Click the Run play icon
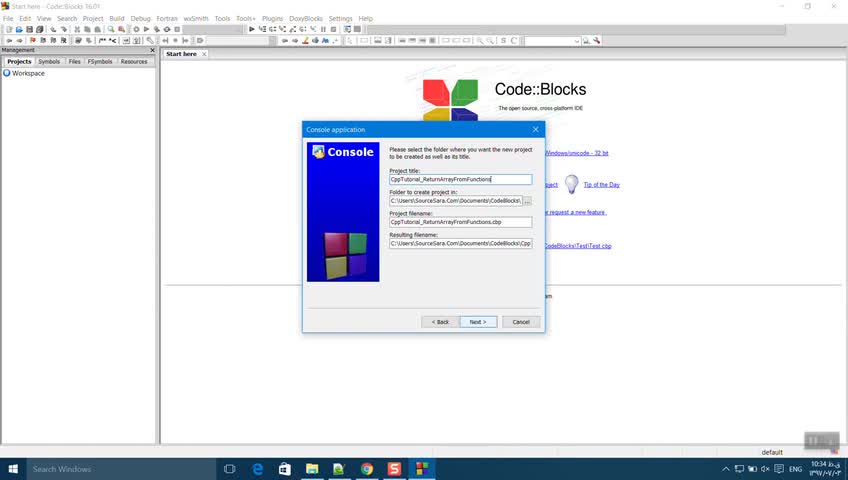This screenshot has width=848, height=480. tap(146, 29)
